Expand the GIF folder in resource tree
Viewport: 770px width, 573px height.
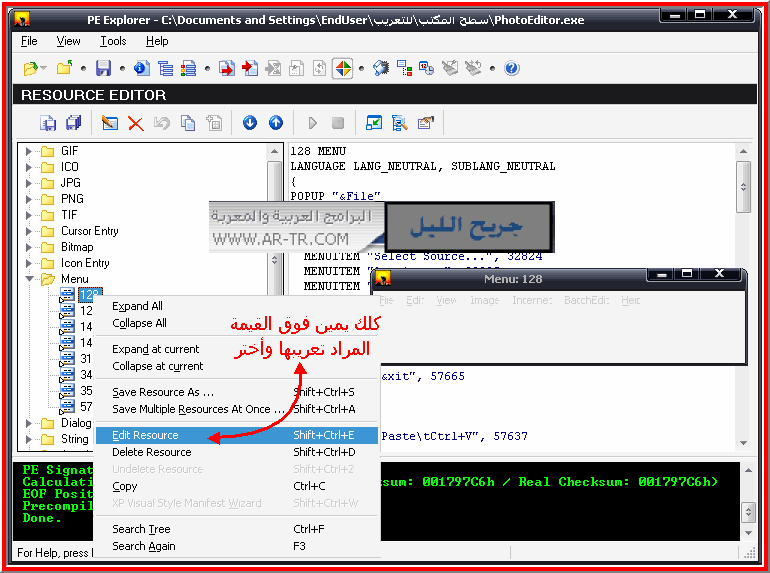click(x=28, y=151)
